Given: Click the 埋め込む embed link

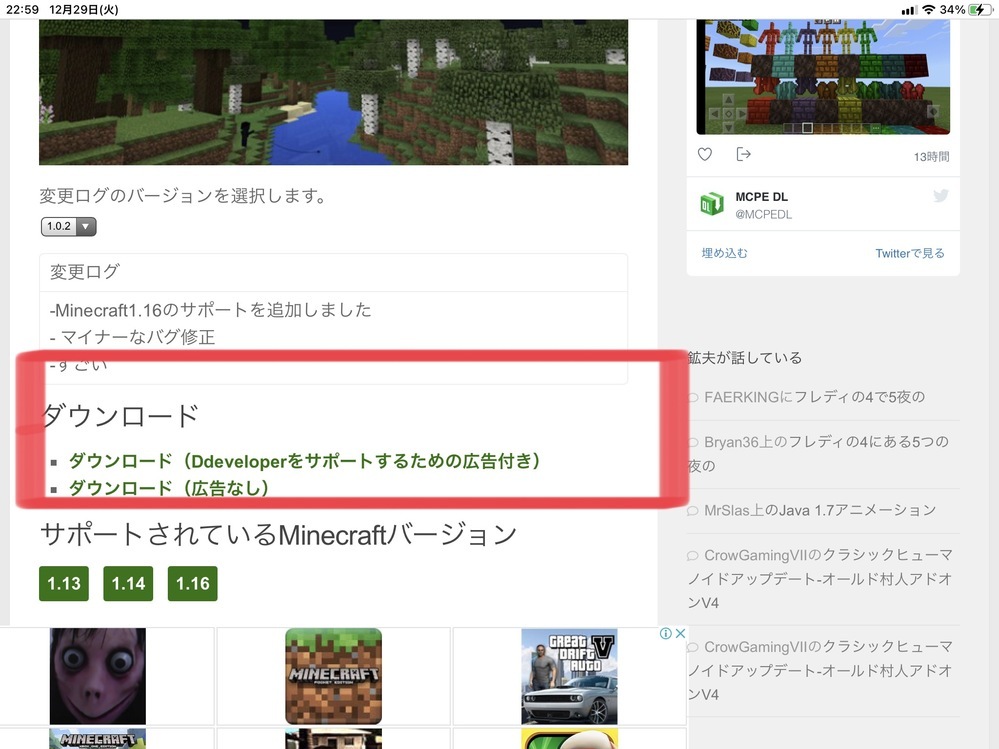Looking at the screenshot, I should (724, 253).
